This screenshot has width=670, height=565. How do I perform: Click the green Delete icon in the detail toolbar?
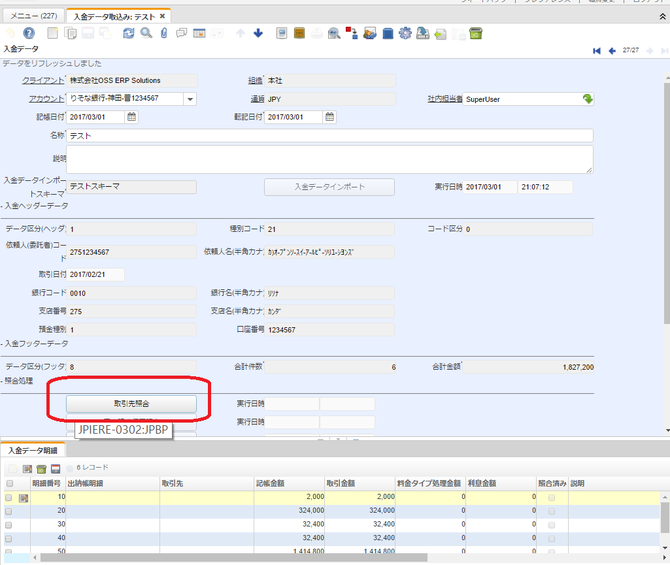pyautogui.click(x=41, y=469)
